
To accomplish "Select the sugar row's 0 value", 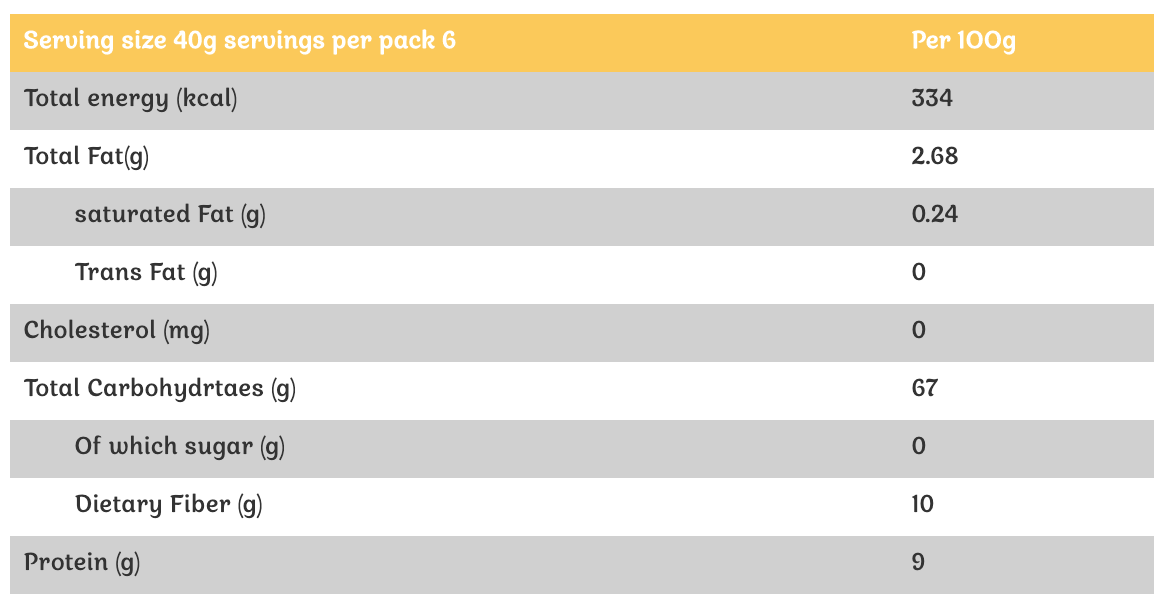I will coord(919,447).
